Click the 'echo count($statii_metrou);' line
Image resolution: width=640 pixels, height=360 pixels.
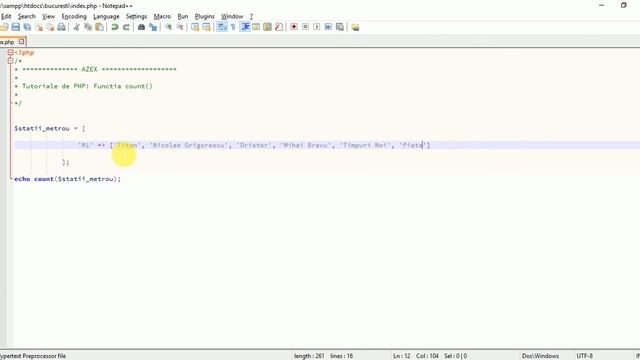[x=67, y=179]
